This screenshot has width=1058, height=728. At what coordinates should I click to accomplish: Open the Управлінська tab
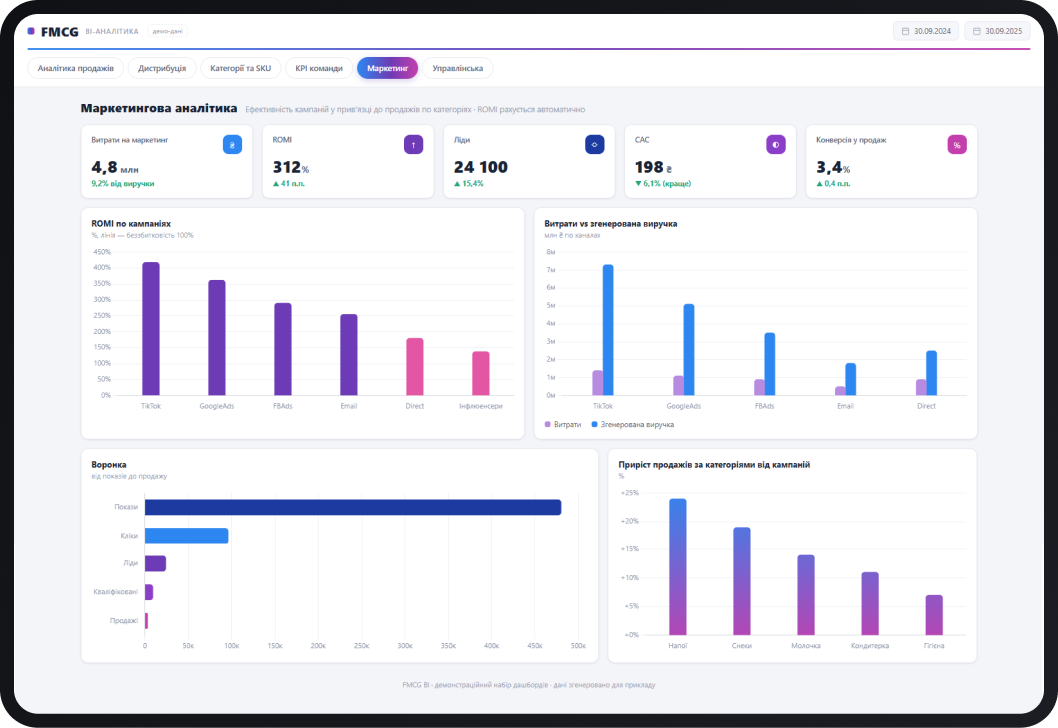tap(457, 68)
